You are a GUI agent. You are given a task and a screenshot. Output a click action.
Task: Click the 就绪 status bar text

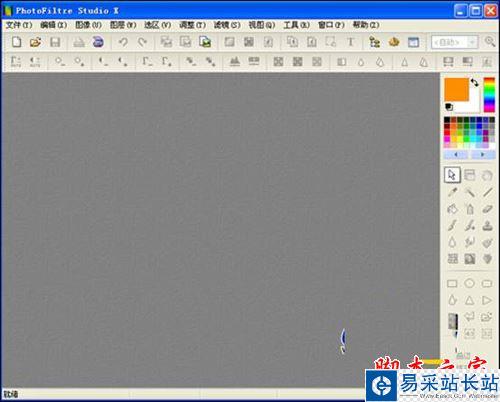click(11, 394)
